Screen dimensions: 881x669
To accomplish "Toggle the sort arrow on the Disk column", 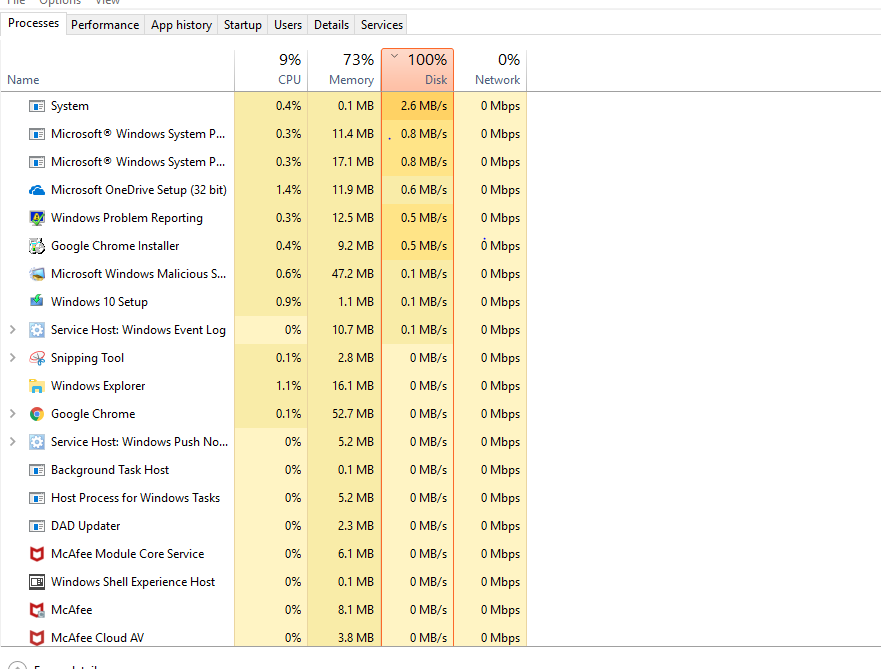I will click(x=394, y=56).
